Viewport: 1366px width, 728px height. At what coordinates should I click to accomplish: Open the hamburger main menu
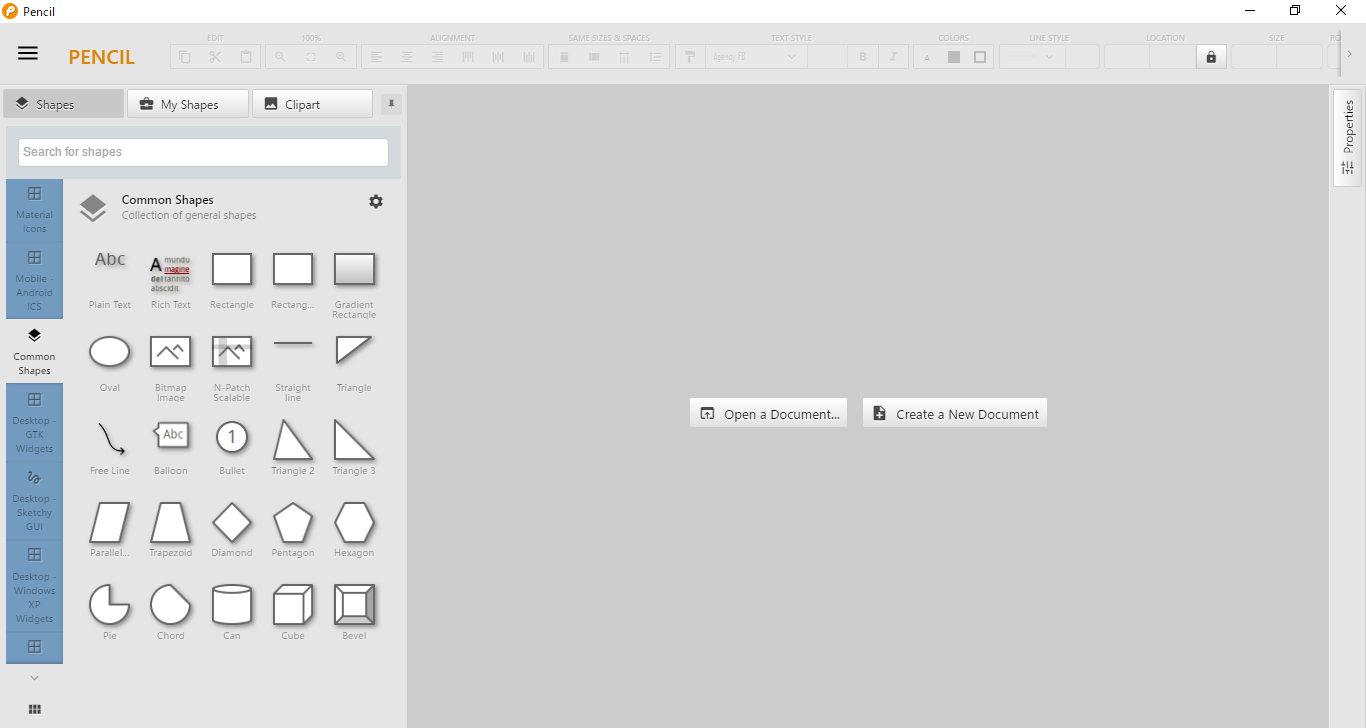[28, 54]
